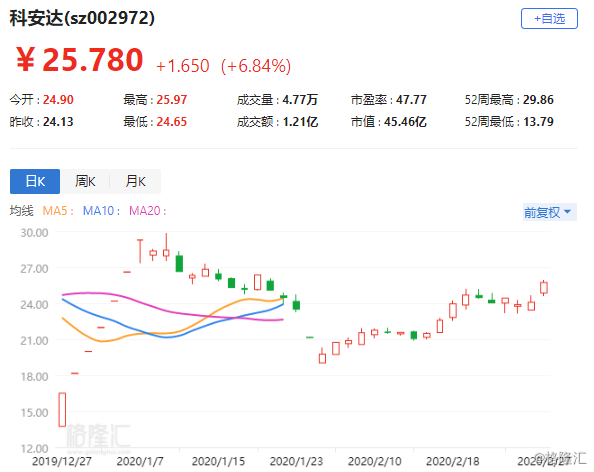Click the 2020/1/7 date axis label
The height and width of the screenshot is (472, 594).
coord(140,461)
